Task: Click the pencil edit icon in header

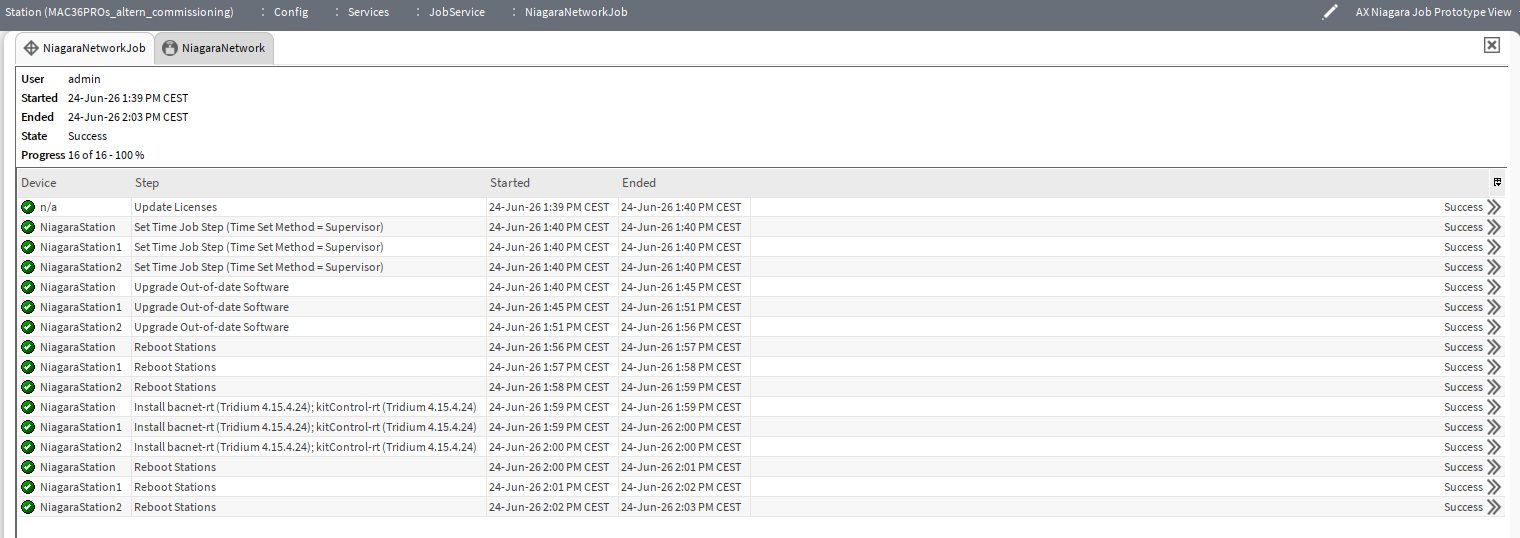Action: coord(1330,12)
